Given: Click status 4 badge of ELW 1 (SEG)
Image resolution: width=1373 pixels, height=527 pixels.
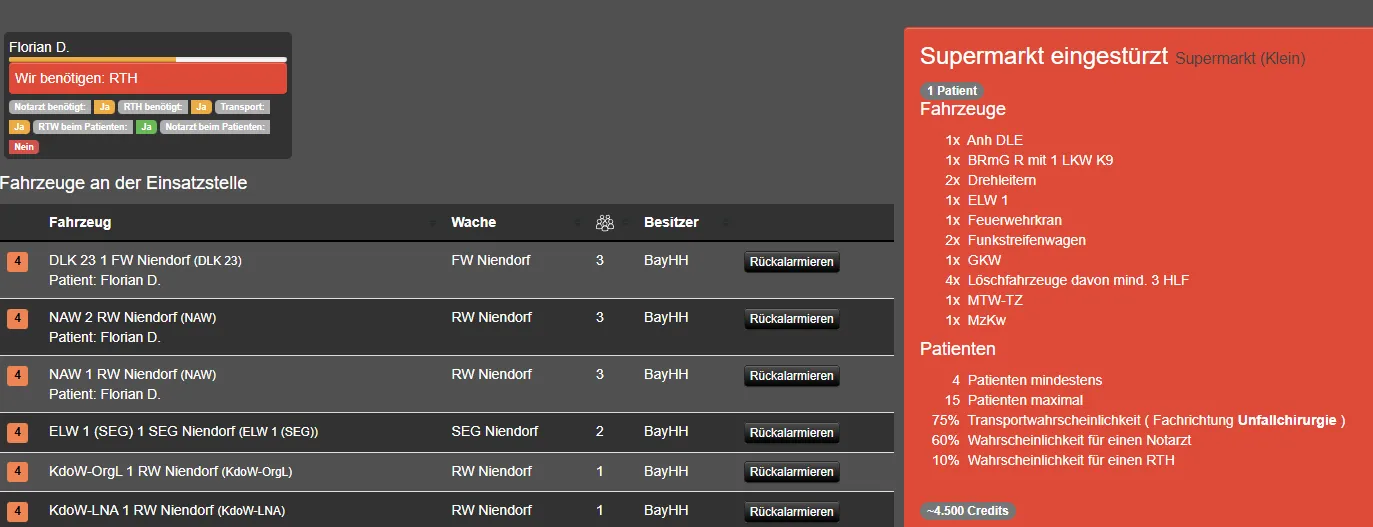Looking at the screenshot, I should pos(18,433).
